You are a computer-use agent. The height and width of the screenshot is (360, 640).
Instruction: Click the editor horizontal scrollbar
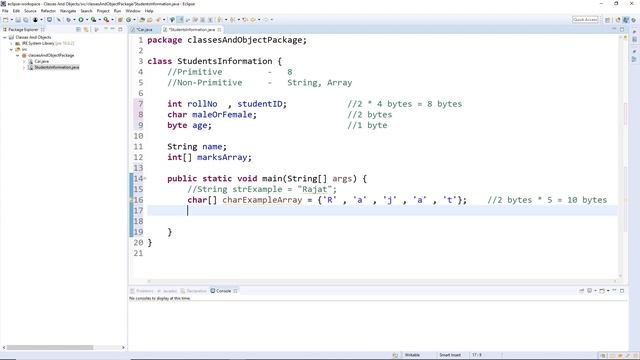(382, 281)
